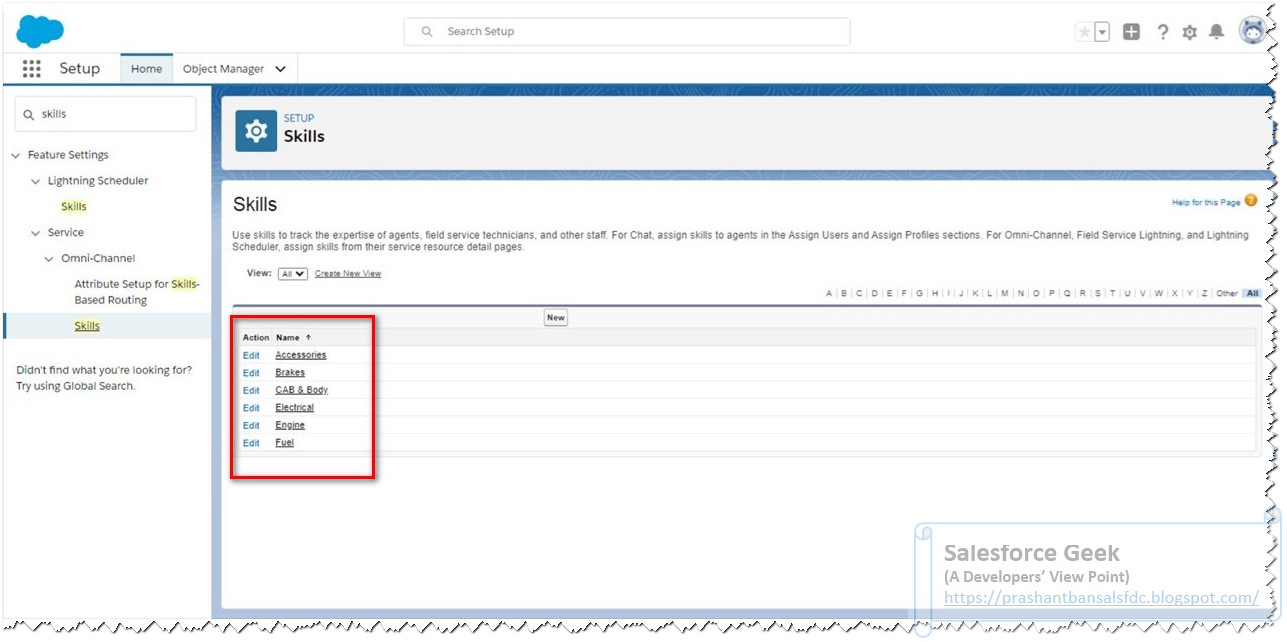Edit the Engine skill
The width and height of the screenshot is (1287, 642).
[251, 425]
